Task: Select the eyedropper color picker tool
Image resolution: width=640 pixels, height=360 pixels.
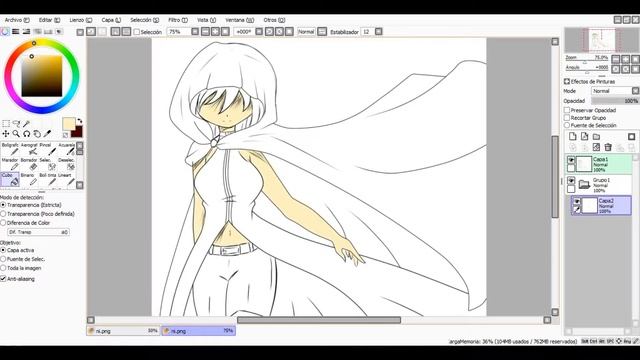Action: point(47,133)
